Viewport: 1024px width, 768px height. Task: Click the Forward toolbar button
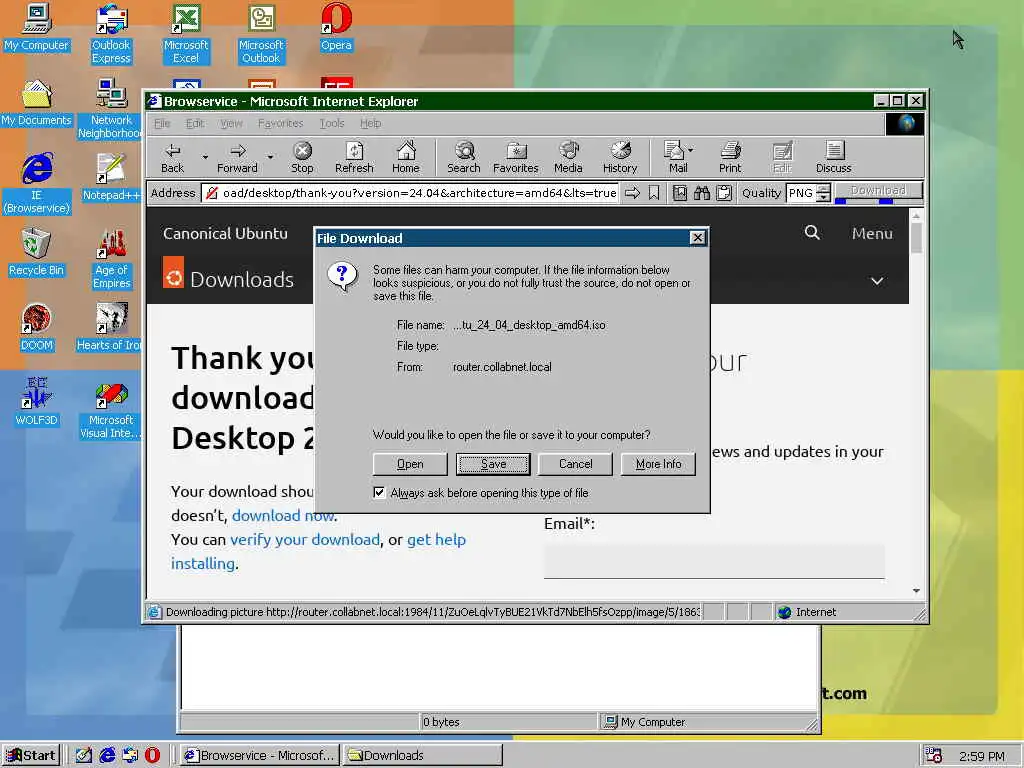pyautogui.click(x=237, y=158)
